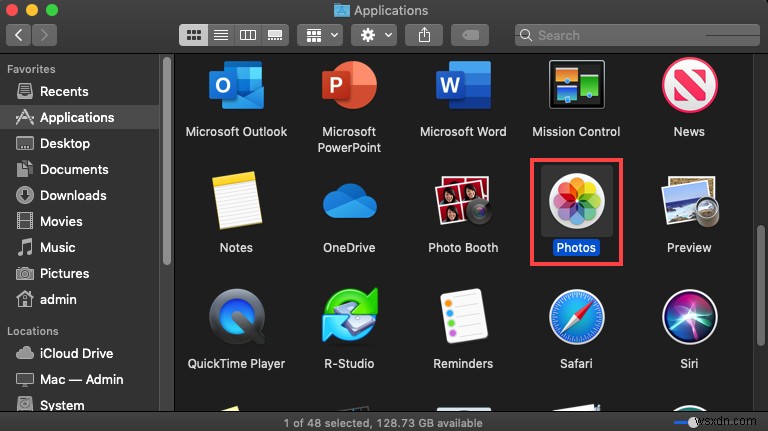Open the Mission Control icon
The height and width of the screenshot is (431, 768).
576,88
